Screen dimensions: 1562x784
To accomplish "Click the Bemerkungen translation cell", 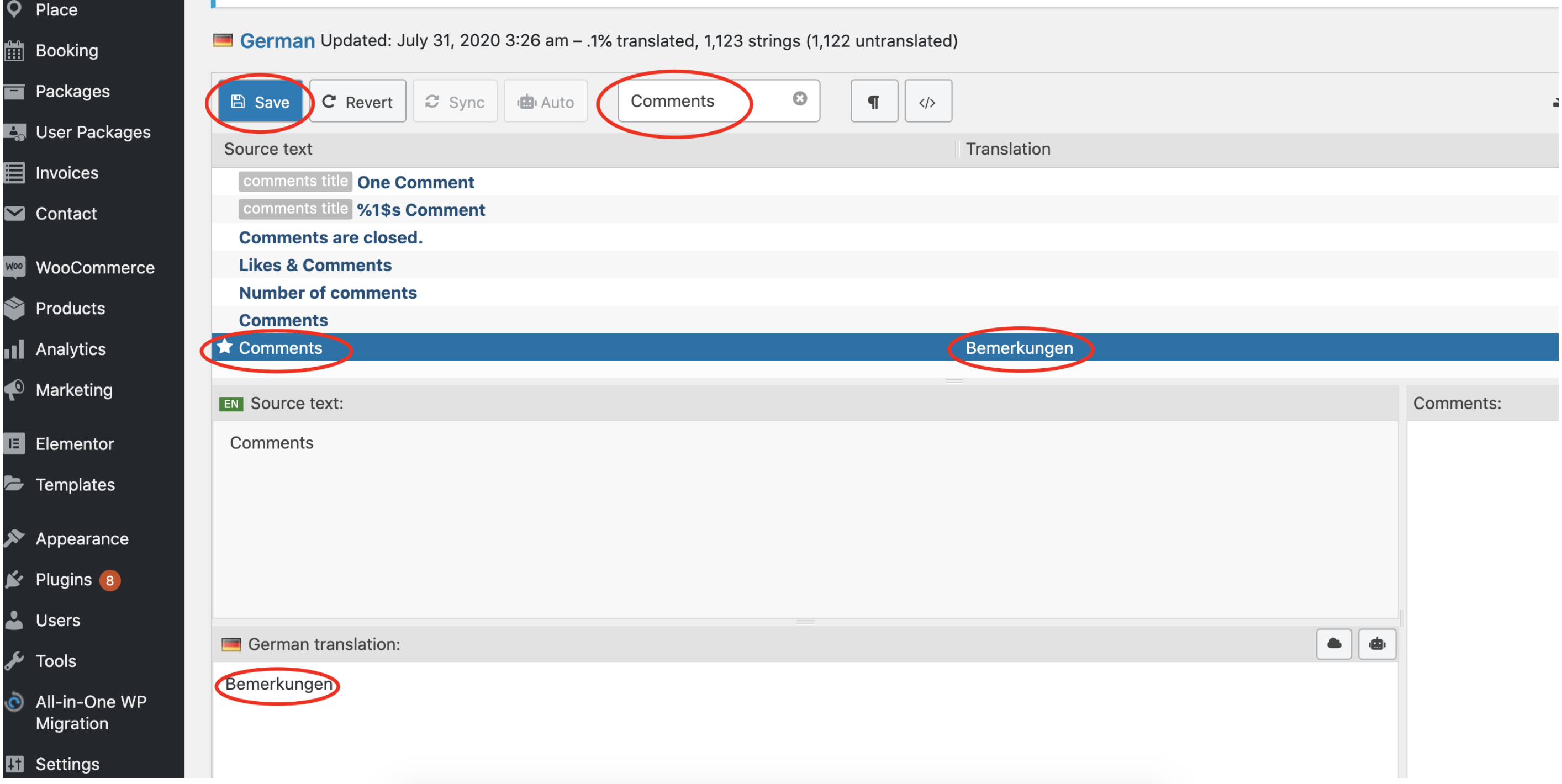I will pos(1019,348).
